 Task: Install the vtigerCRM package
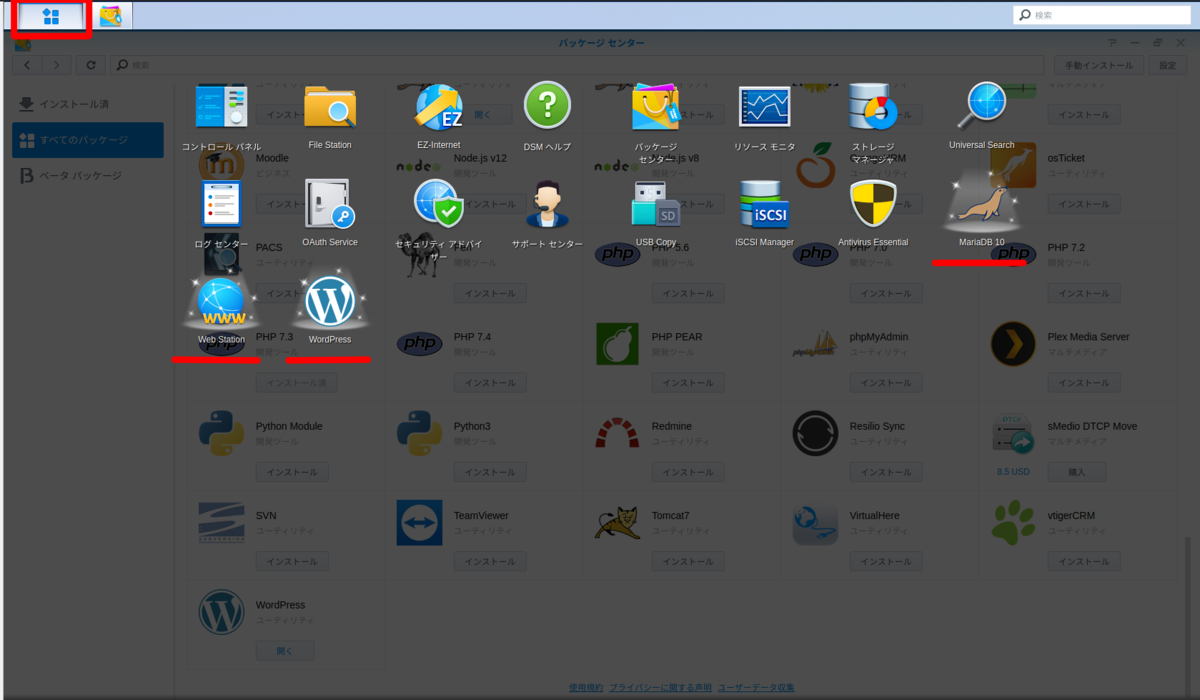click(1084, 562)
